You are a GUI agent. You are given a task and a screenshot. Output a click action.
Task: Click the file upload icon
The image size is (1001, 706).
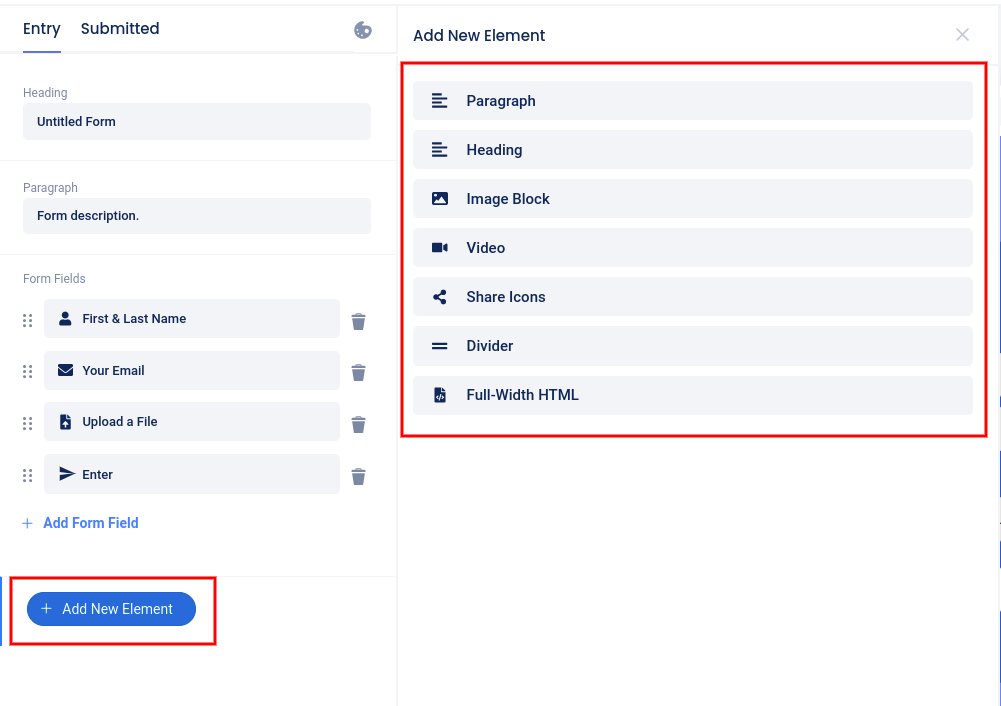pos(65,421)
